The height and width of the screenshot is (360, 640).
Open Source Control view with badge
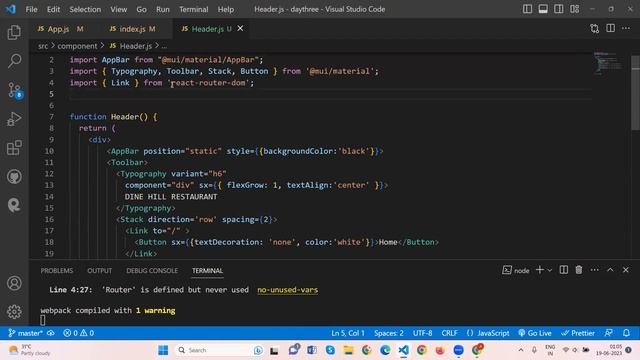pos(15,90)
